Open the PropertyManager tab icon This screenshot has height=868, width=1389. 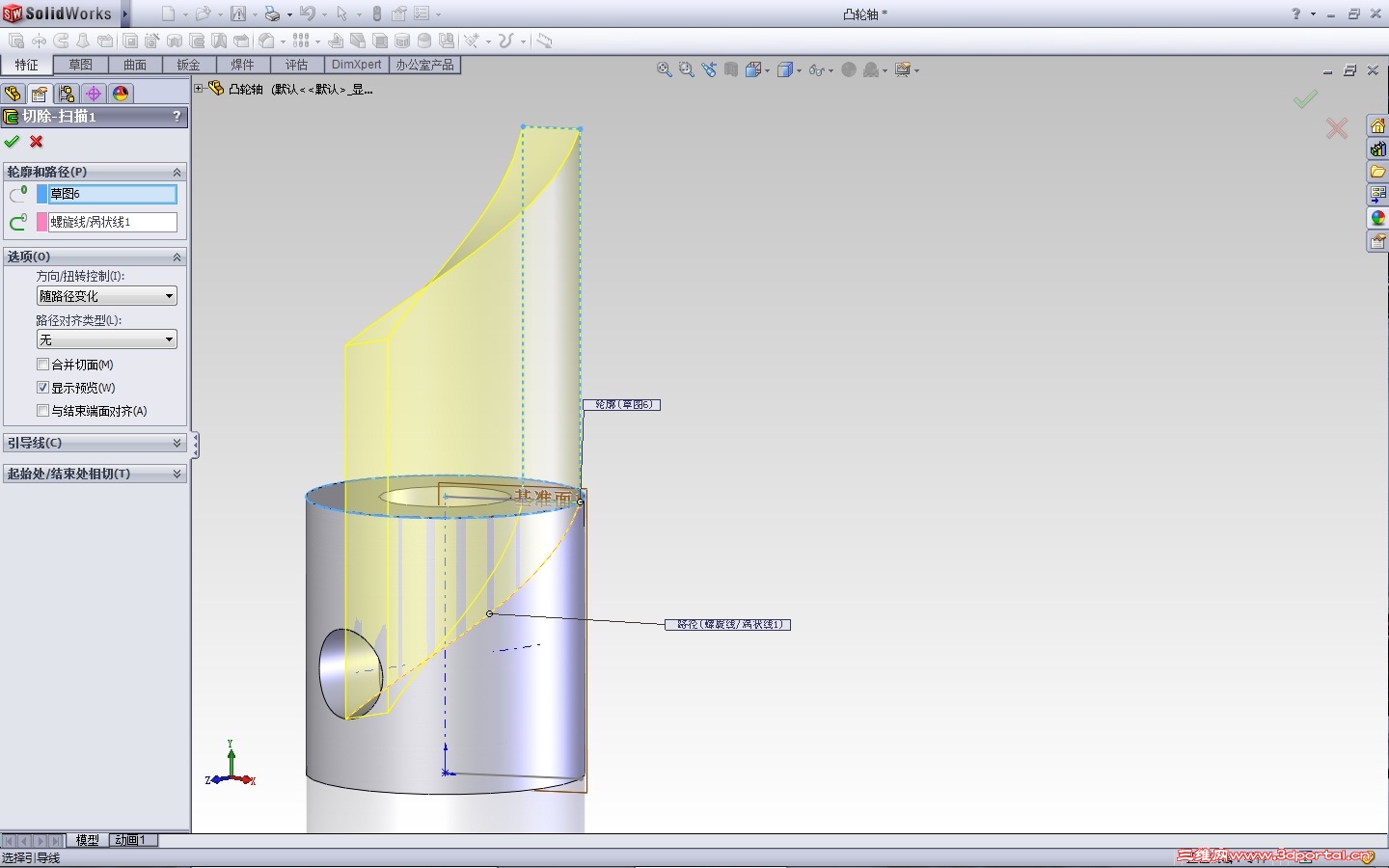(x=40, y=94)
